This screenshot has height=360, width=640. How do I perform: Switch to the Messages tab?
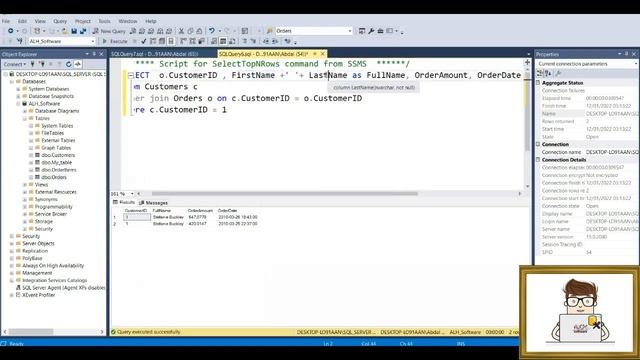tap(153, 203)
